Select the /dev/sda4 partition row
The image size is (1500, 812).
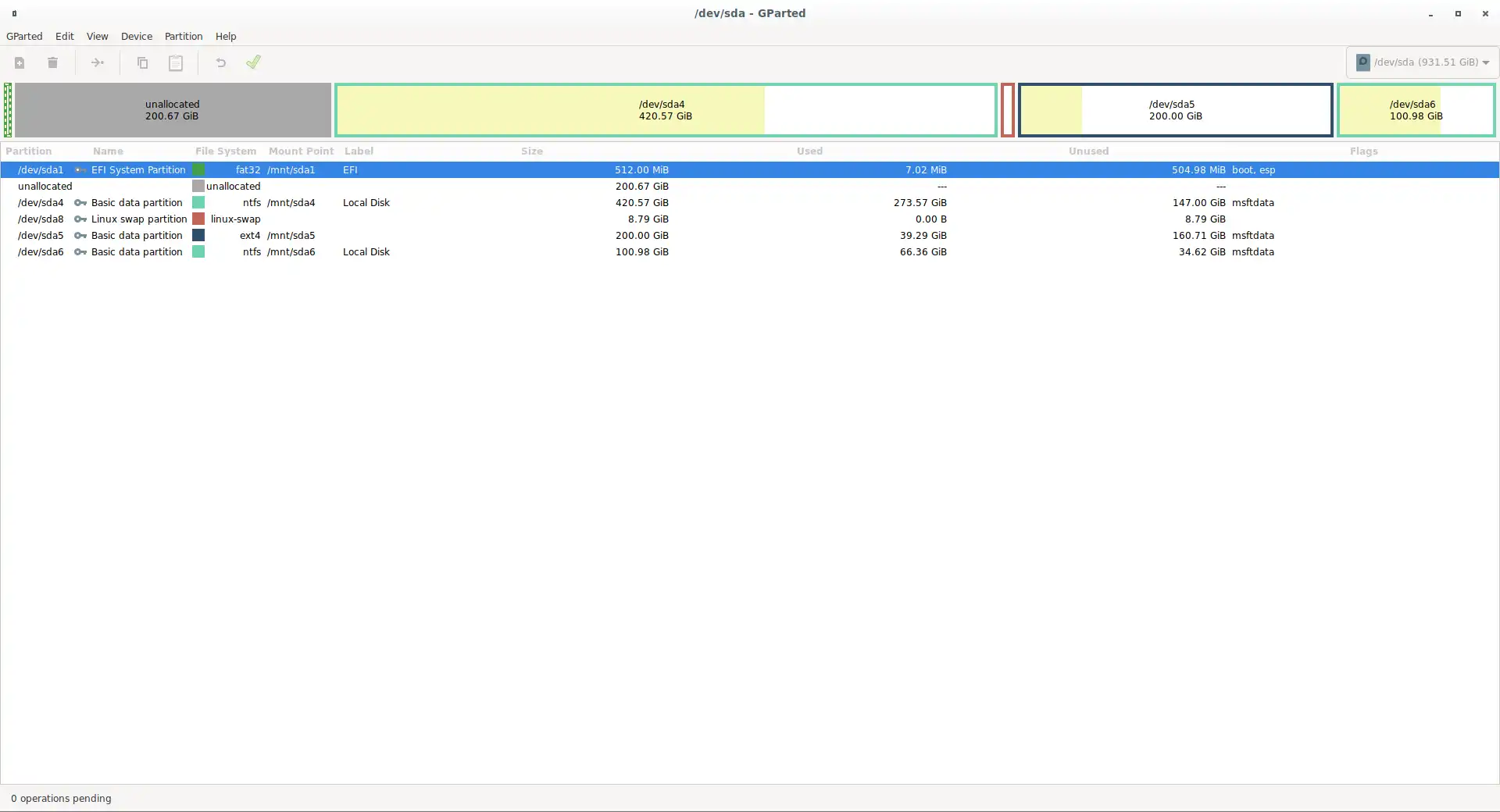coord(750,202)
